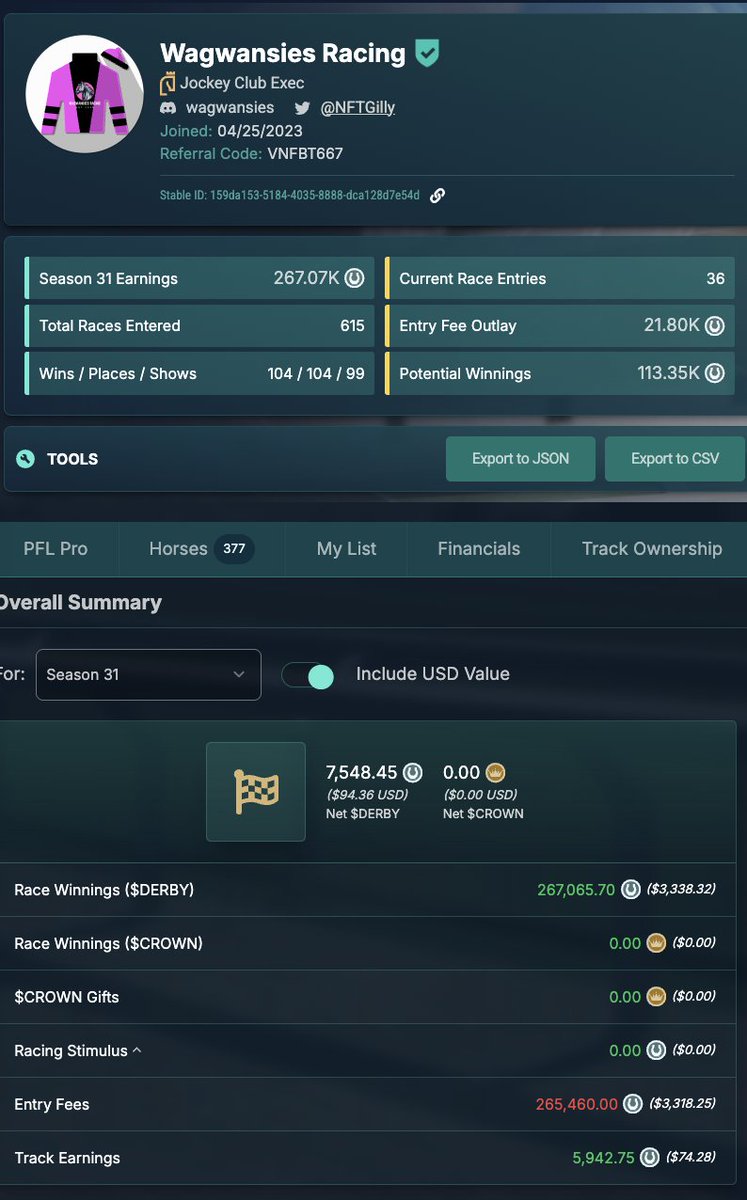This screenshot has width=747, height=1200.
Task: Click the referral code VNFBT667
Action: (305, 154)
